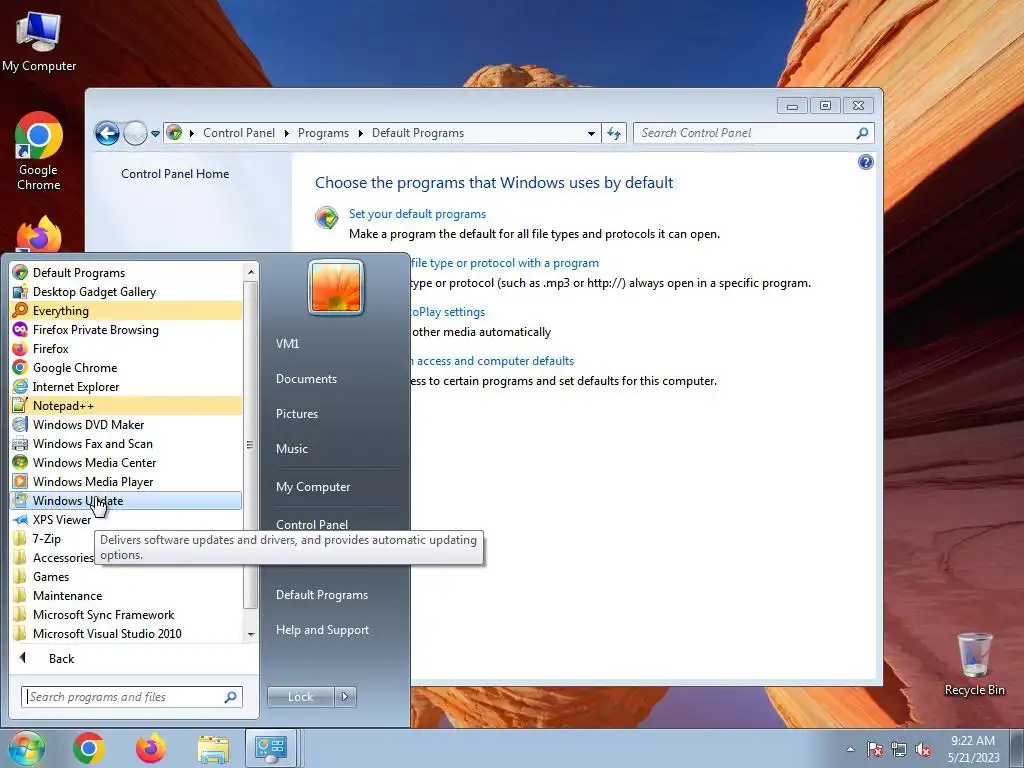Screen dimensions: 1024x768
Task: Click the Control Panel Help question-mark icon
Action: click(x=865, y=162)
